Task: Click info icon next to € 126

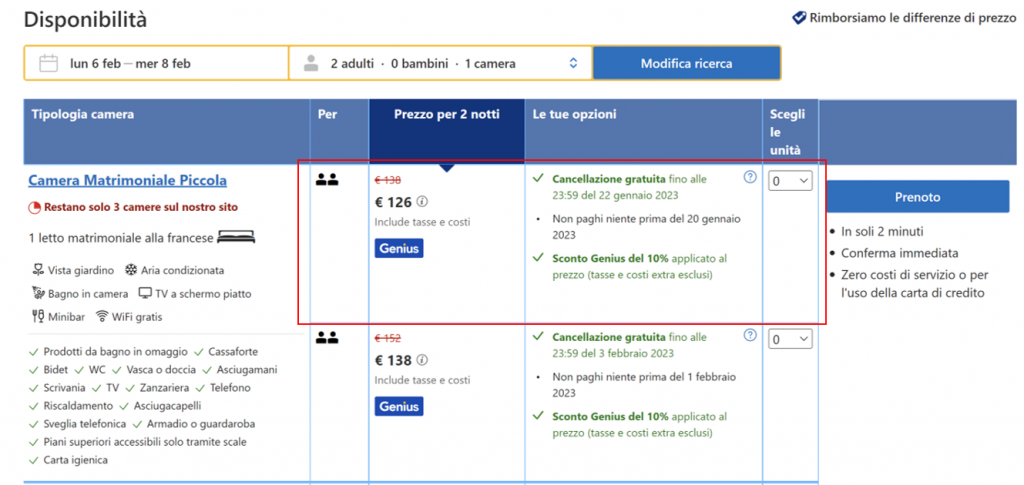Action: 422,201
